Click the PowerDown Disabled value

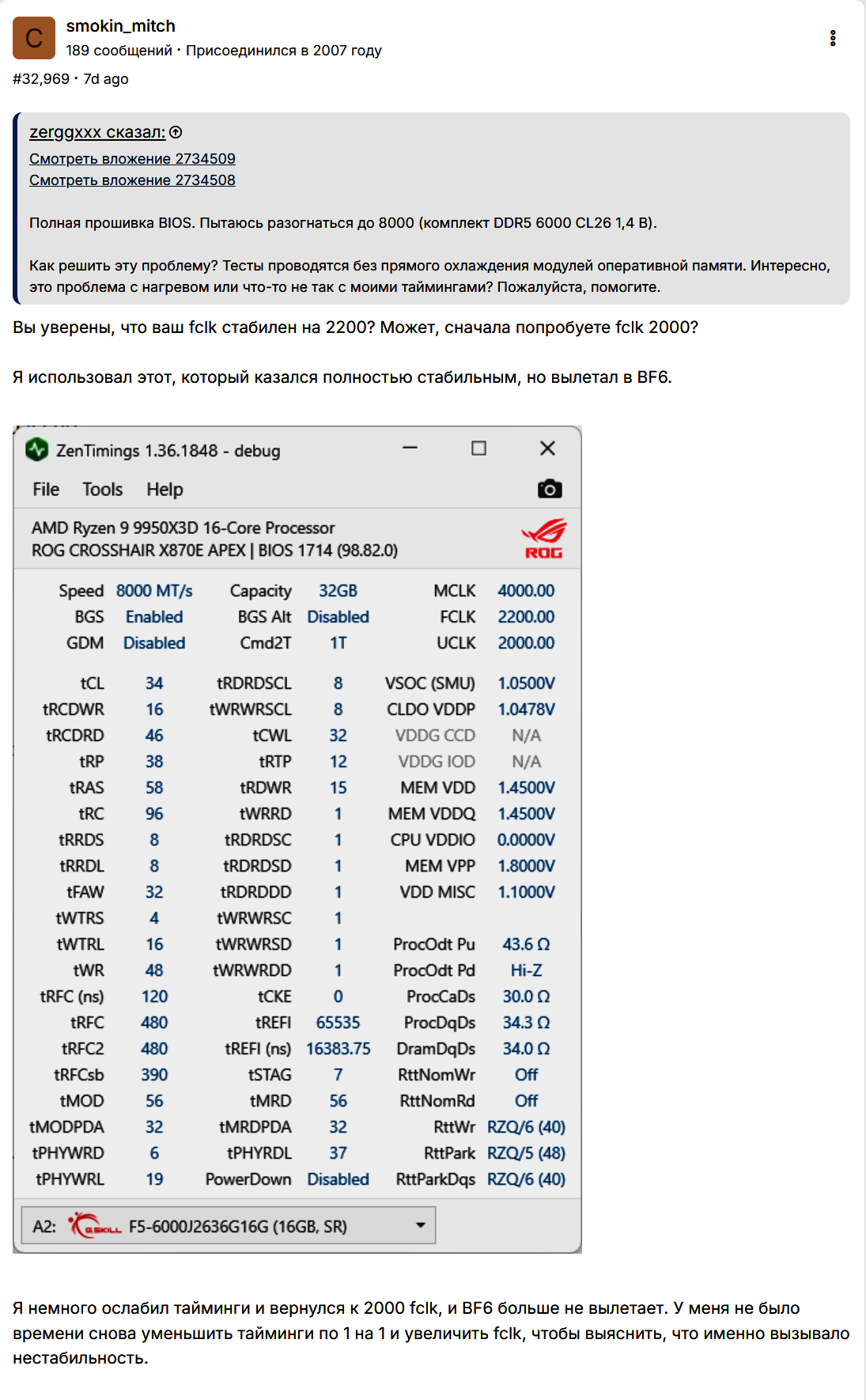pyautogui.click(x=338, y=1179)
